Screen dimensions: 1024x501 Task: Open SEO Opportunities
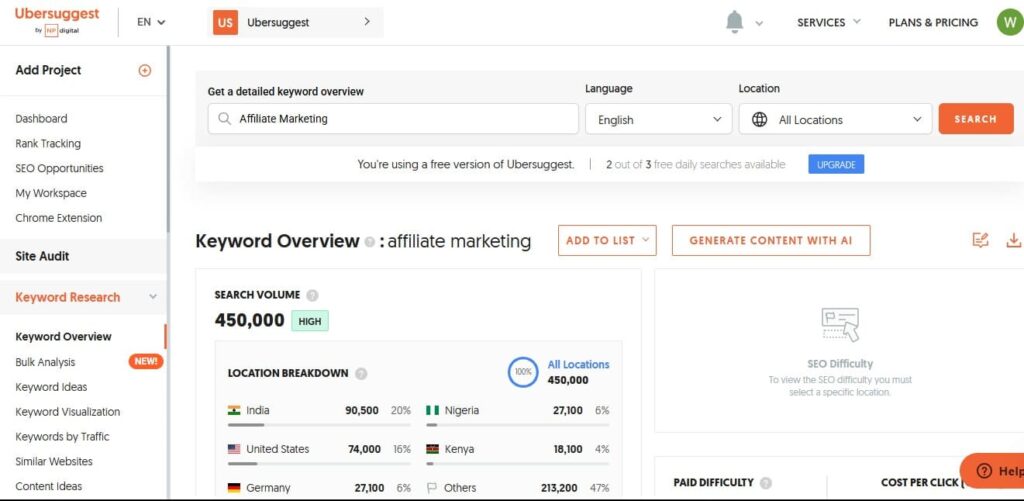[x=59, y=168]
